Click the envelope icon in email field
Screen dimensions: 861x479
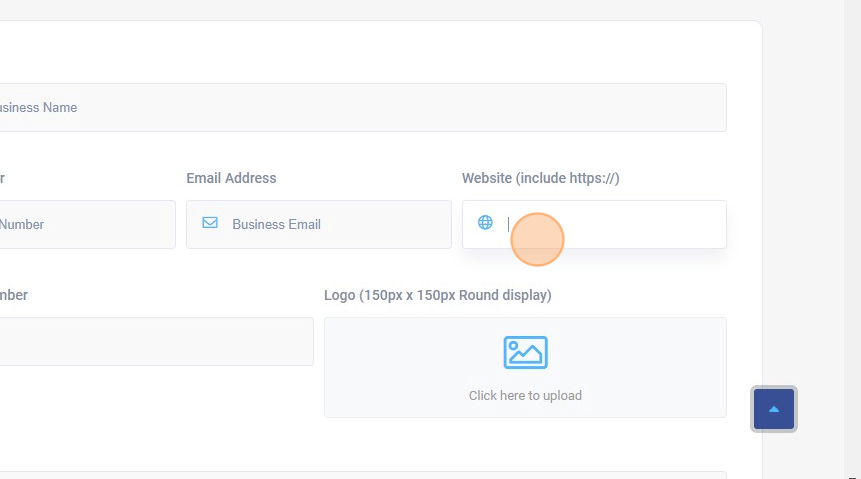(x=210, y=223)
